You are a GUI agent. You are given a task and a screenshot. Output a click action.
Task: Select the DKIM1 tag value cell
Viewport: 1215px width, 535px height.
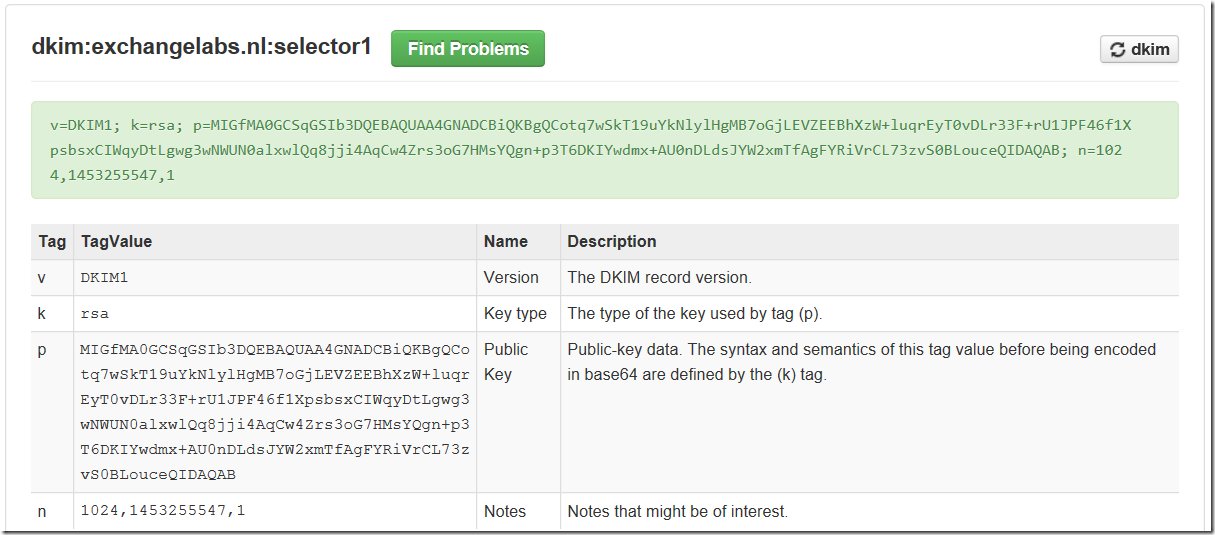pos(104,278)
